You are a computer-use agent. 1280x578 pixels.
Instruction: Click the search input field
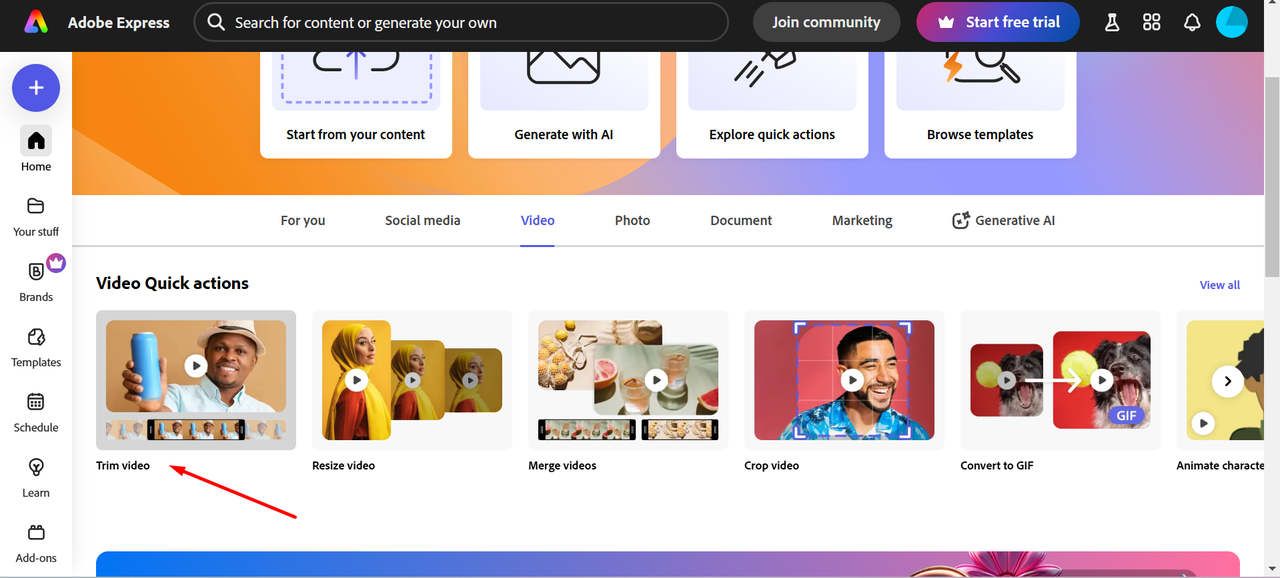pos(461,22)
